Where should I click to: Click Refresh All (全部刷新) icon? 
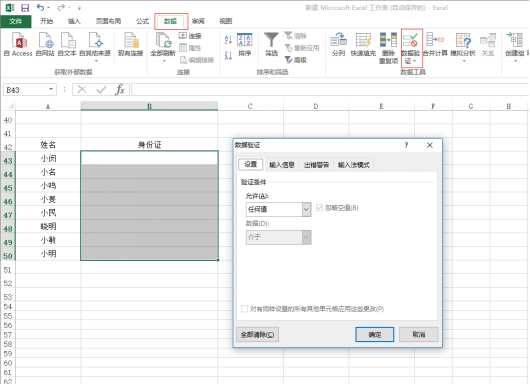(163, 41)
